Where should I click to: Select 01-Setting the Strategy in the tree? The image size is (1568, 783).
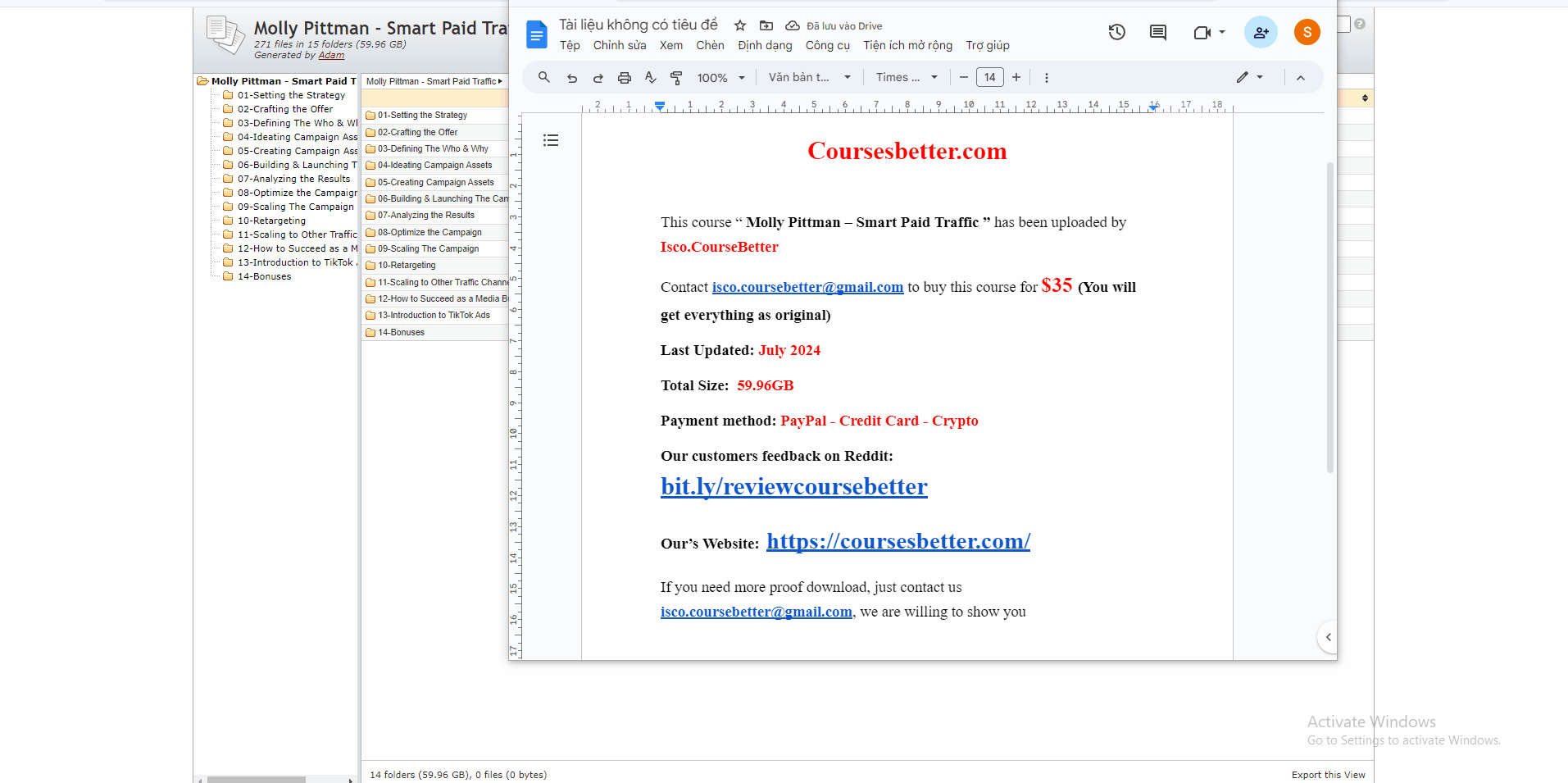tap(291, 95)
